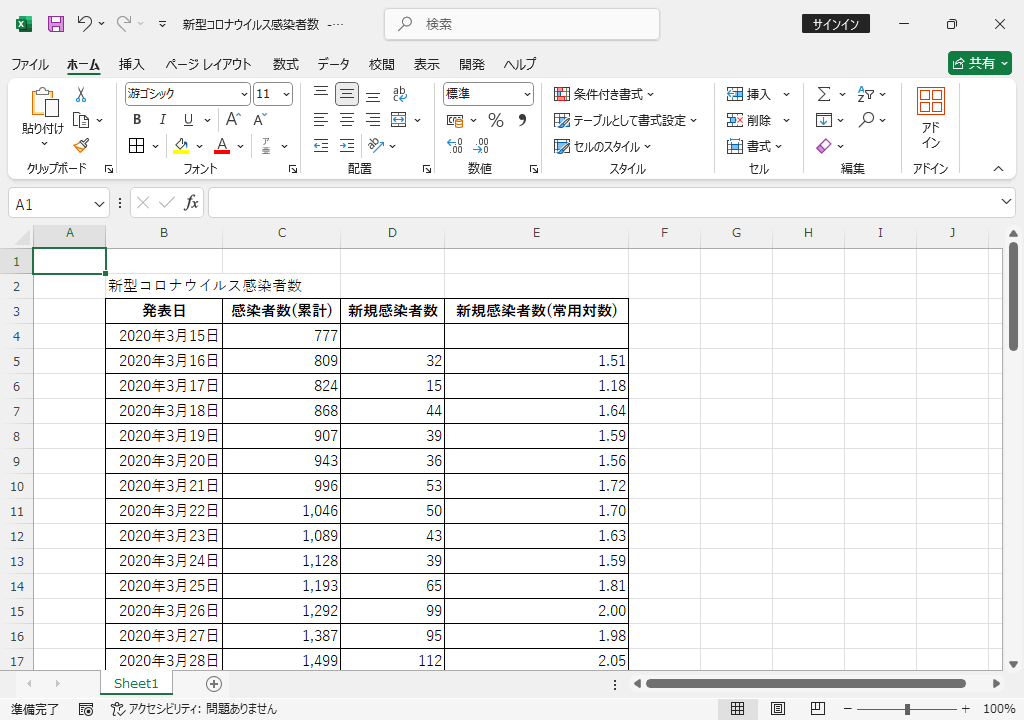Screen dimensions: 1024x720
Task: Click Find and Select magnifier icon
Action: coord(867,120)
